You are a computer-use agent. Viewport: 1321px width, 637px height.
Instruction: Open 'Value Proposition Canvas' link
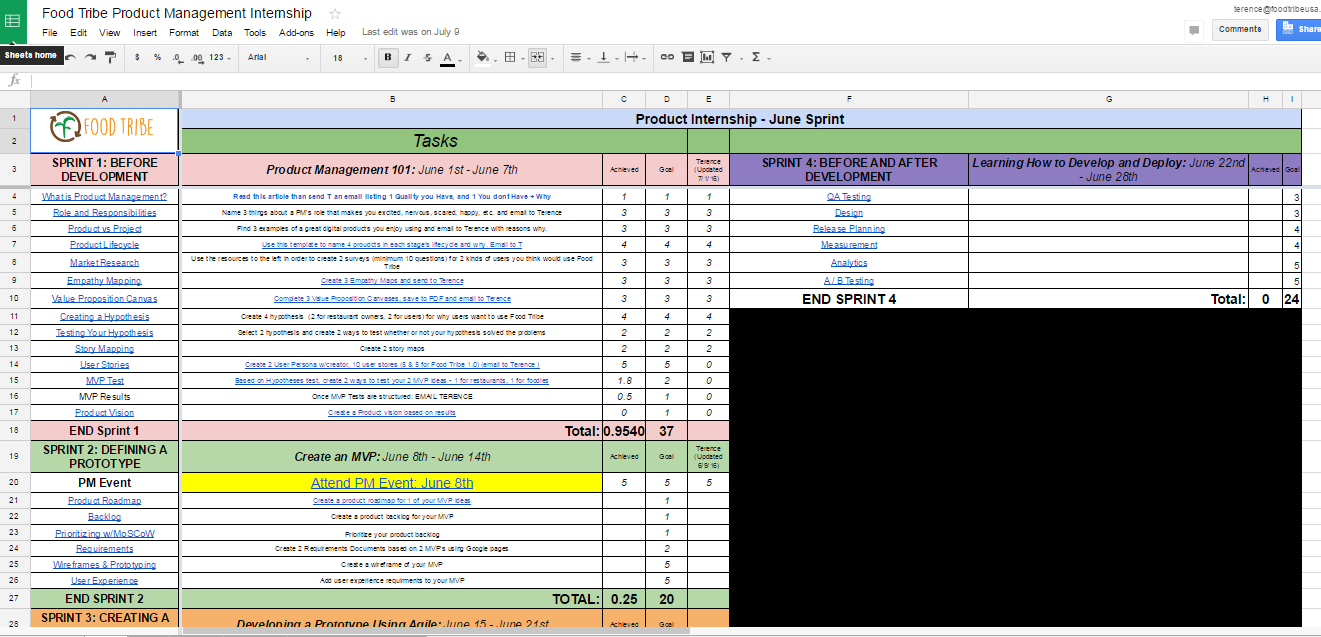105,299
